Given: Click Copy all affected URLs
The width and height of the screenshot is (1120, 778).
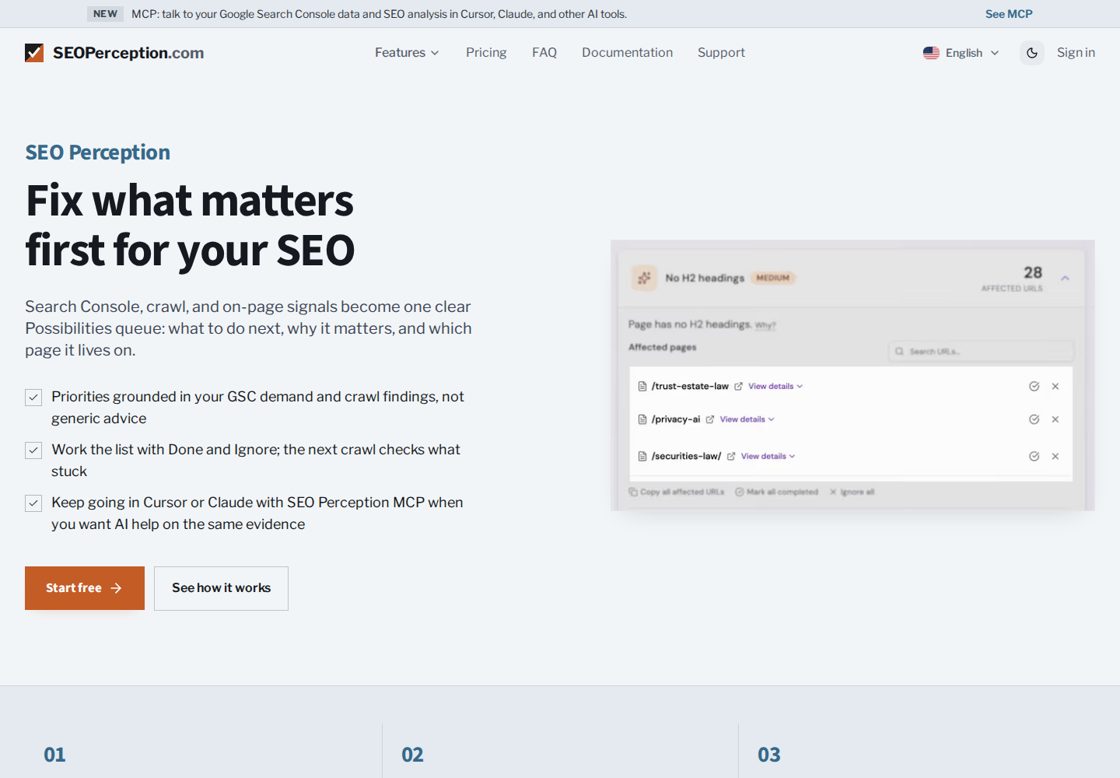Looking at the screenshot, I should [676, 492].
